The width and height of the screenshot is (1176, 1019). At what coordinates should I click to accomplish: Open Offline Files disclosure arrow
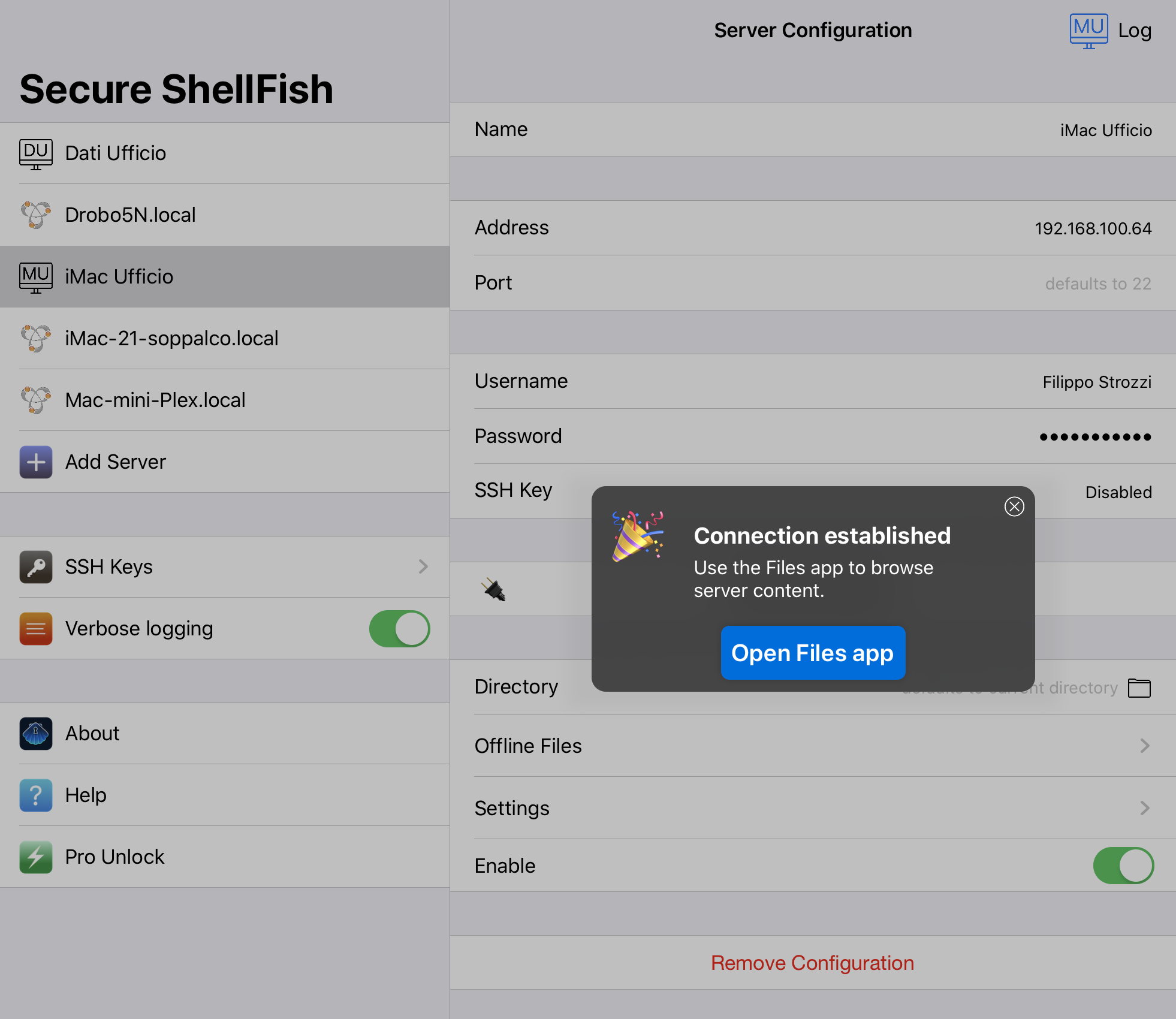[1145, 746]
